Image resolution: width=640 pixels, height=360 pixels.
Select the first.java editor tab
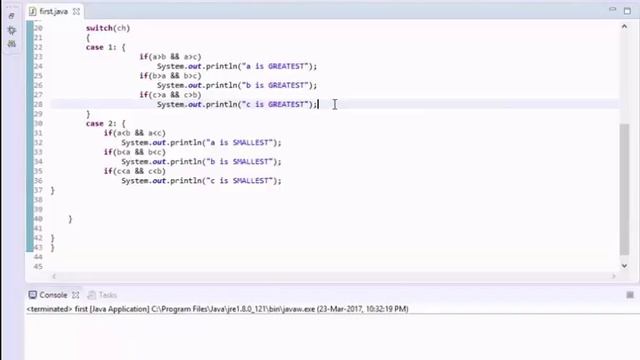53,11
